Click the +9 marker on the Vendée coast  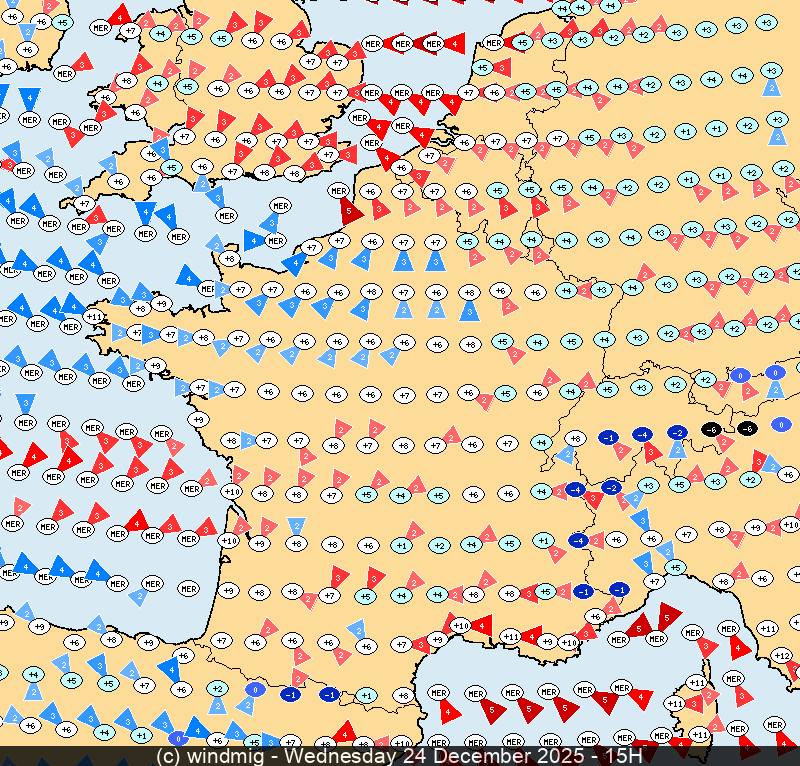coord(198,420)
